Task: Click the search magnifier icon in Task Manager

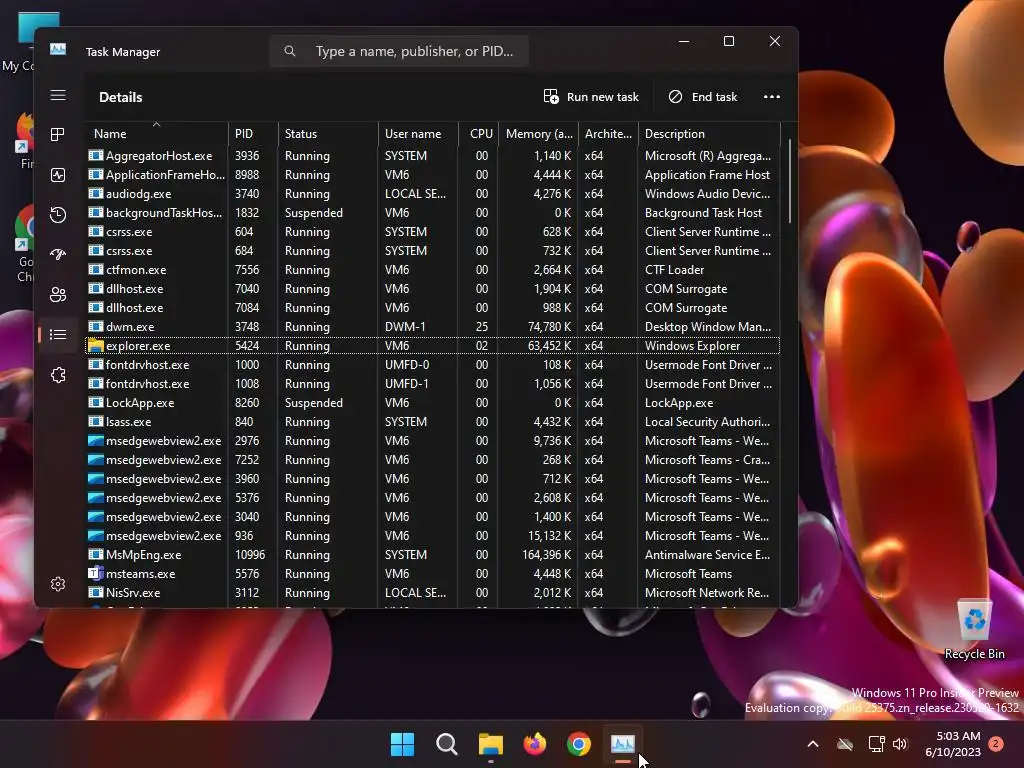Action: tap(290, 51)
